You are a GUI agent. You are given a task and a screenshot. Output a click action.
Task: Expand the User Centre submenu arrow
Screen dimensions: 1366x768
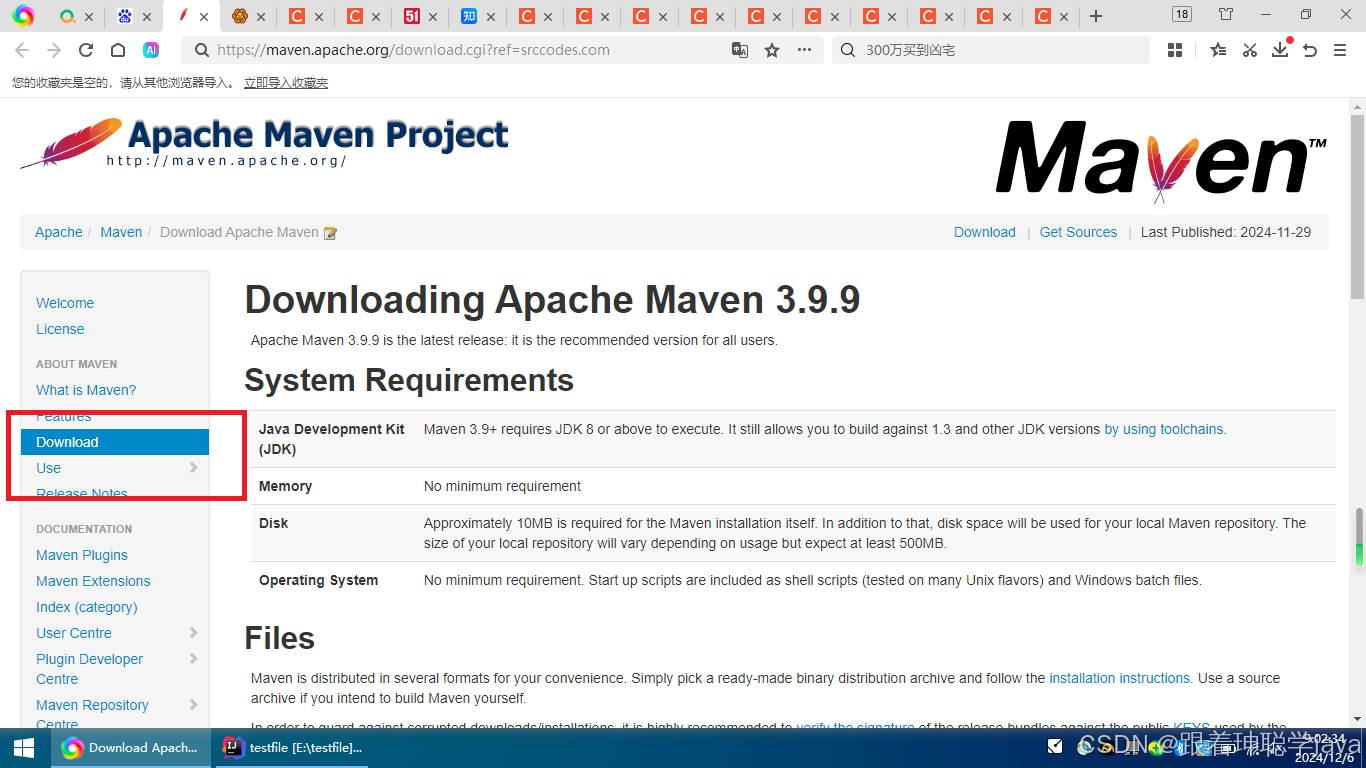click(x=193, y=632)
